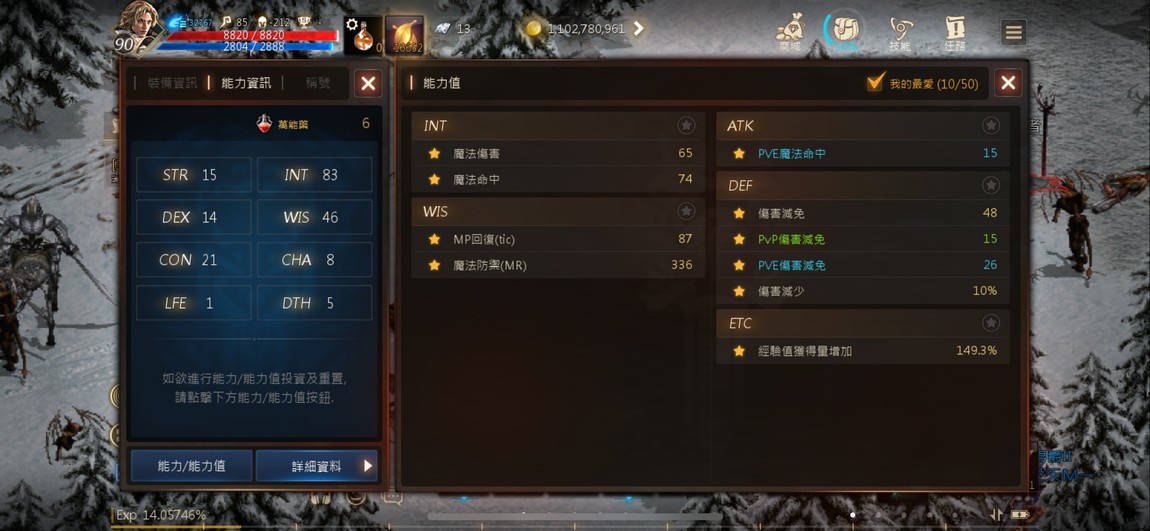Switch to the 稱號 title tab
This screenshot has width=1150, height=531.
318,83
